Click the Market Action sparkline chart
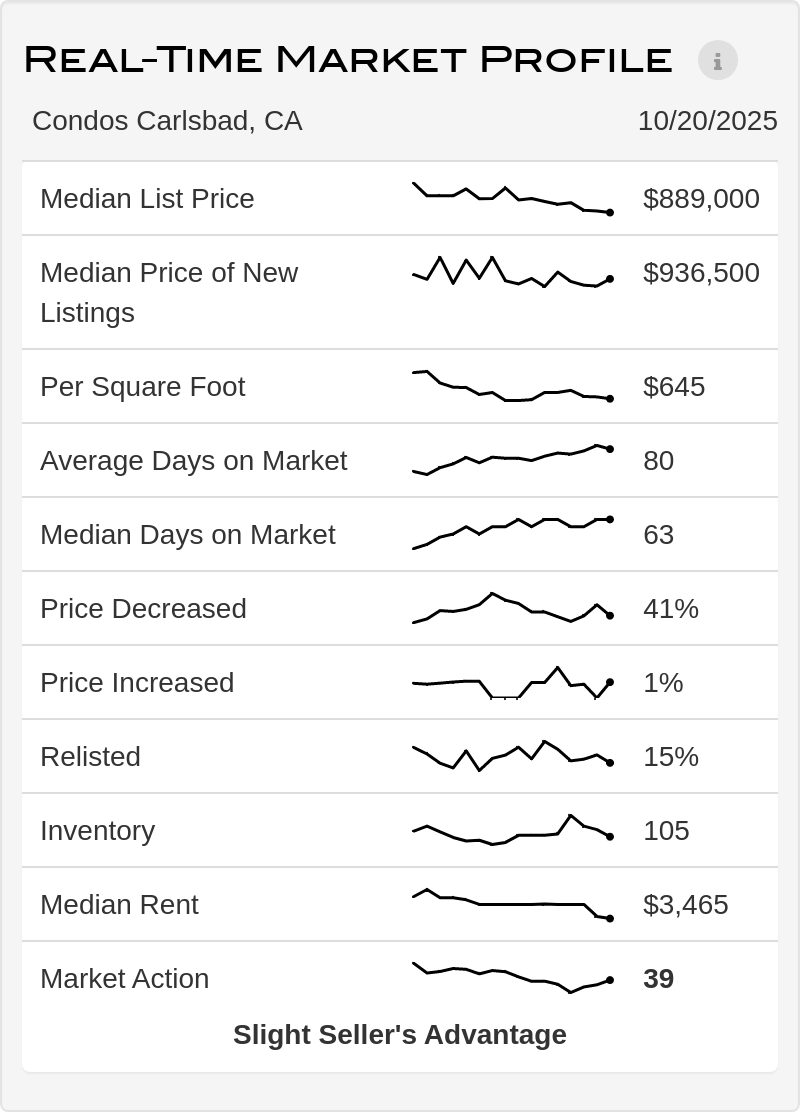The image size is (800, 1112). pos(512,977)
